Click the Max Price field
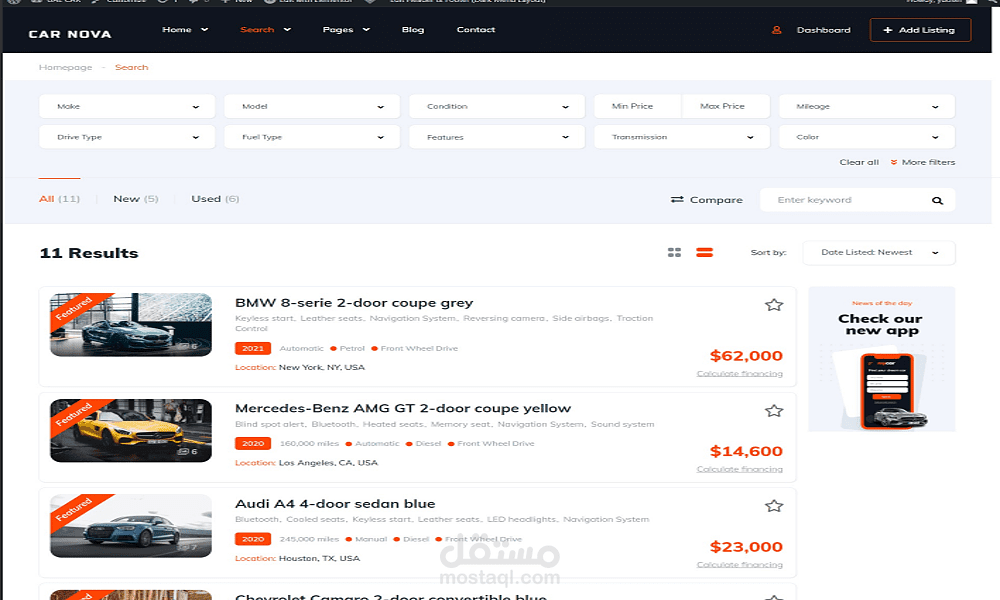Viewport: 1000px width, 600px height. pyautogui.click(x=726, y=106)
